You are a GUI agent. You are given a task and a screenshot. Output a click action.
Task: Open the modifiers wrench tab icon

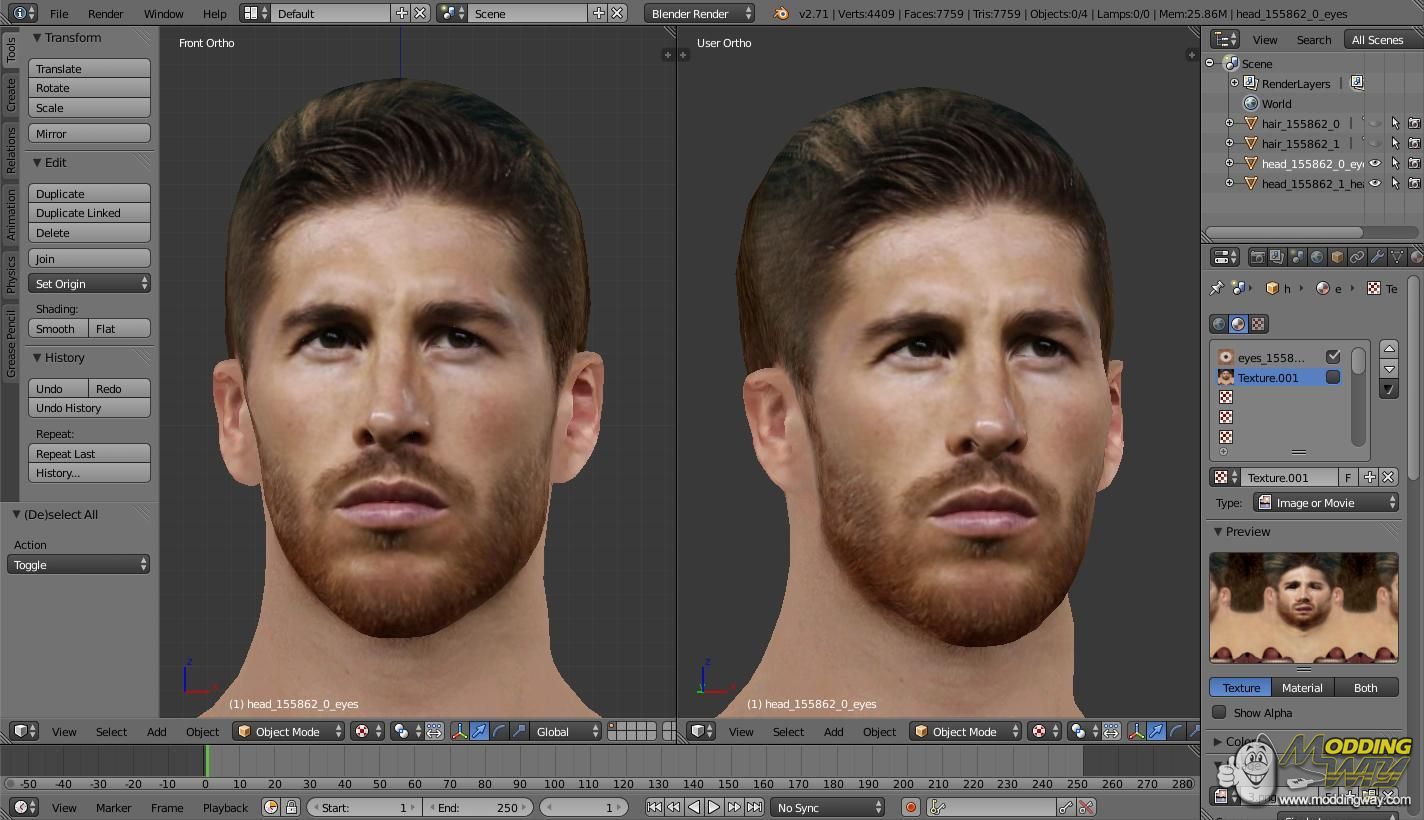pyautogui.click(x=1377, y=257)
